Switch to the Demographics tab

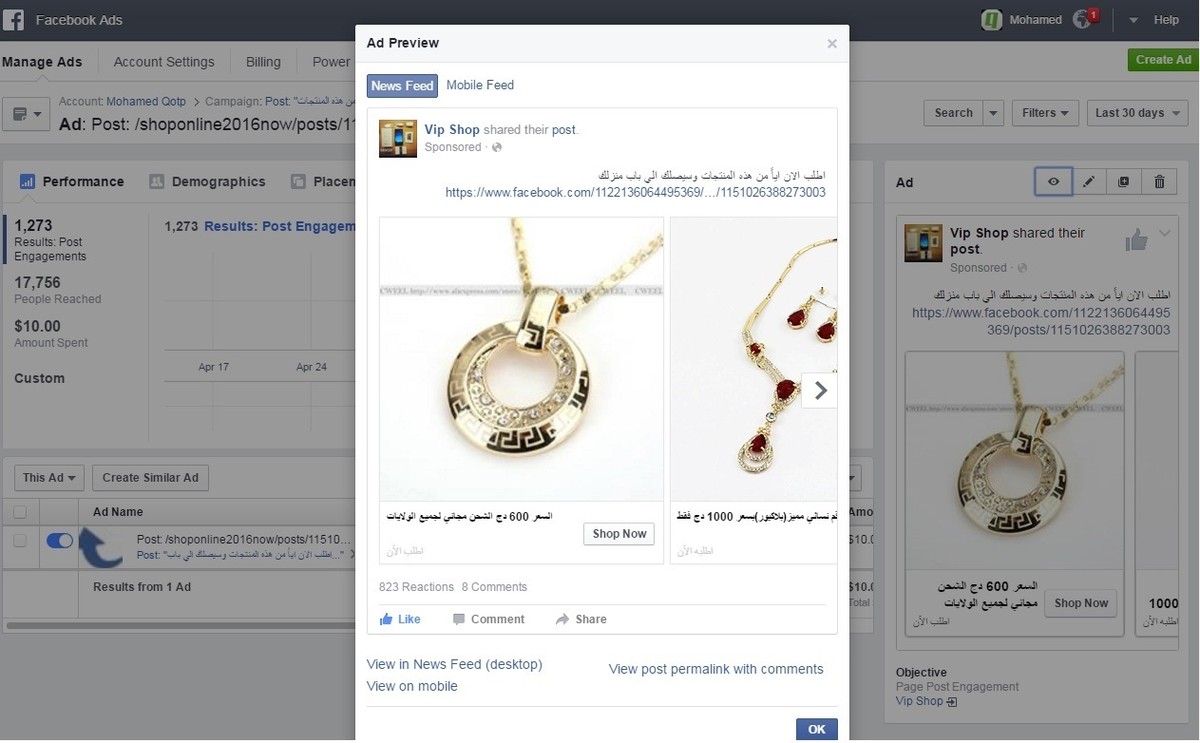[x=207, y=182]
